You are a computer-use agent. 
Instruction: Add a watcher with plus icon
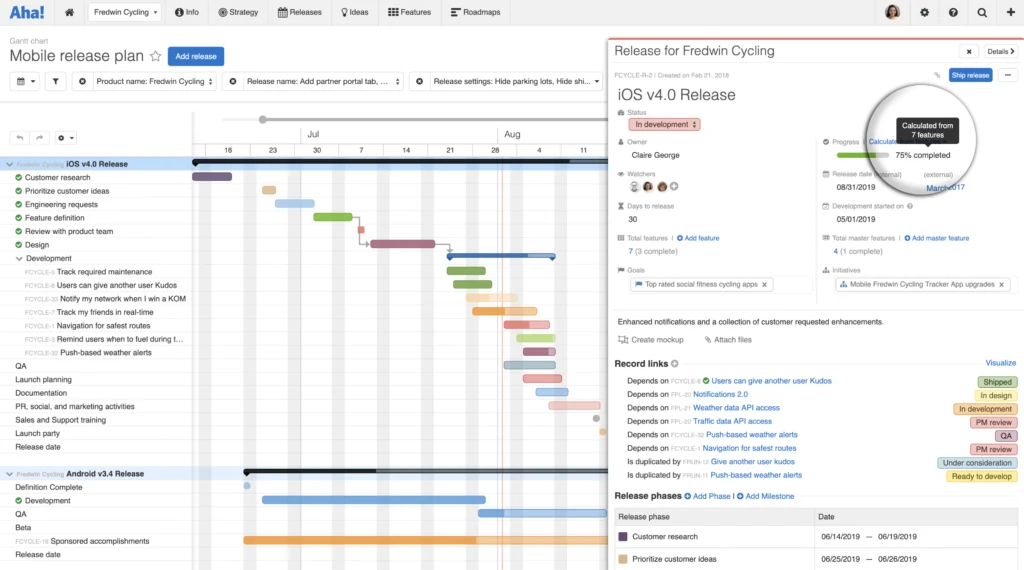click(674, 187)
